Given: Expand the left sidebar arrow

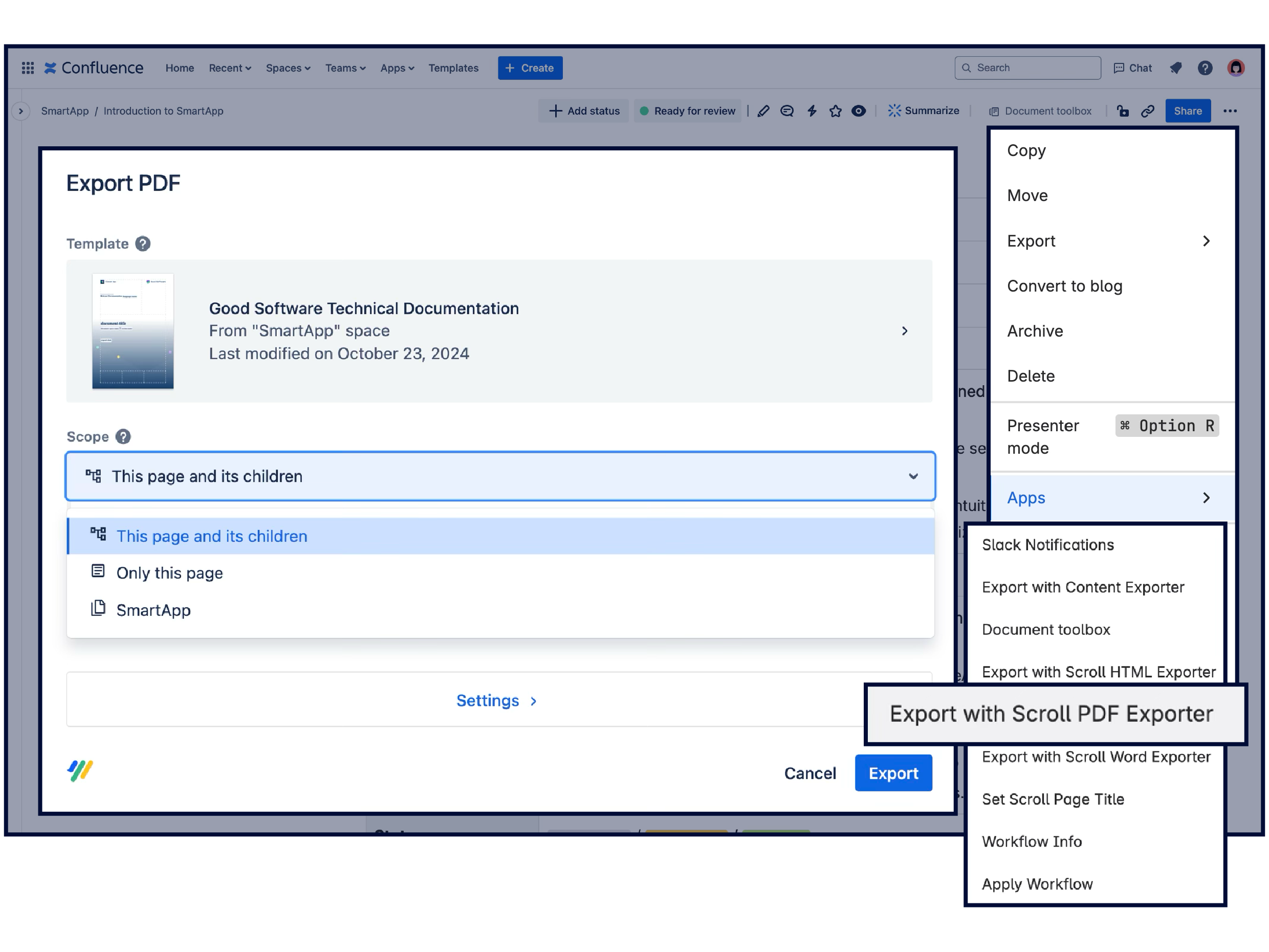Looking at the screenshot, I should pyautogui.click(x=20, y=110).
